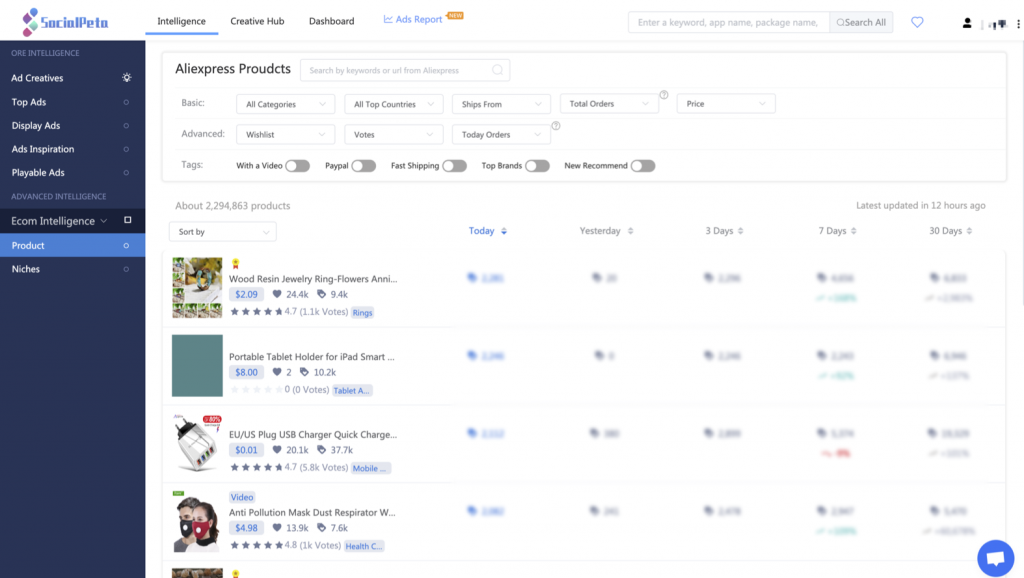
Task: Select the Display Ads radio circle
Action: click(x=126, y=125)
